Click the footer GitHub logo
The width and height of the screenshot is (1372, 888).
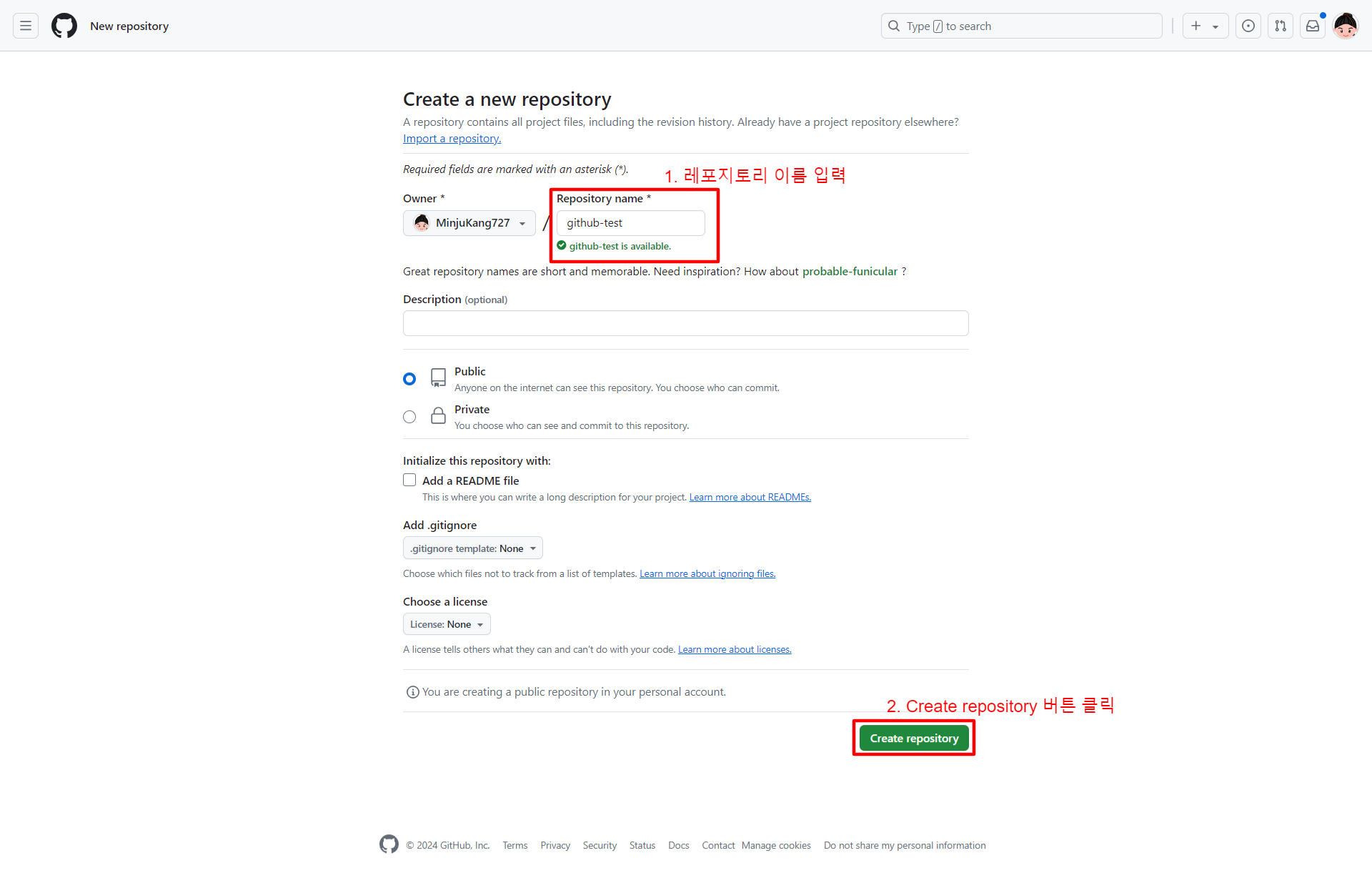coord(389,844)
